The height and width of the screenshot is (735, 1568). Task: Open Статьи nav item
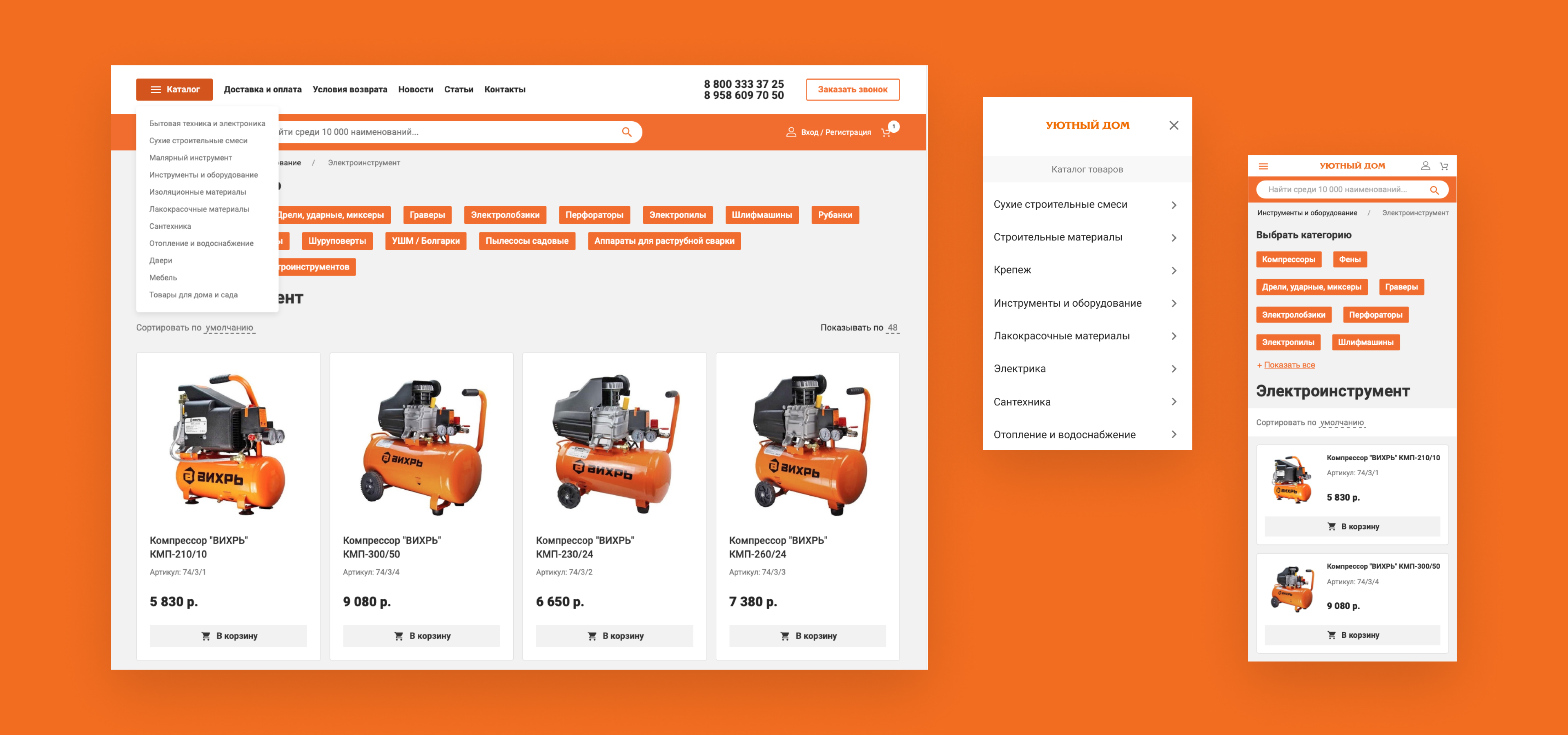click(x=458, y=89)
